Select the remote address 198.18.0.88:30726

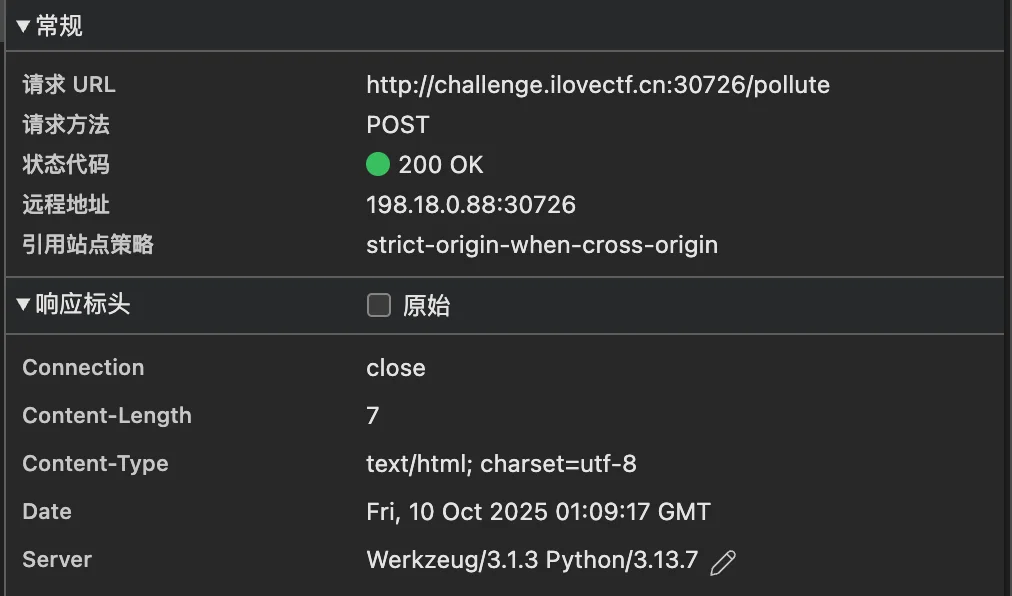pos(471,205)
